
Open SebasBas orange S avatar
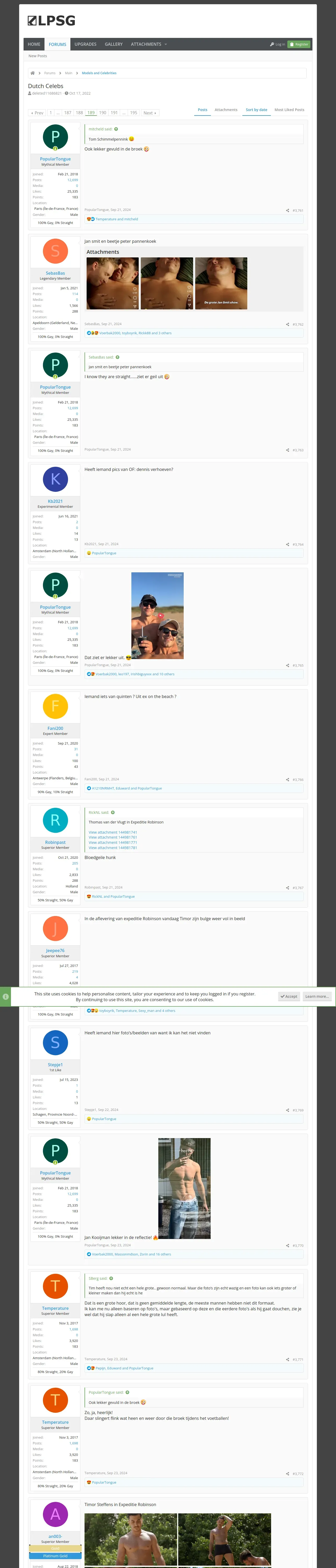coord(55,251)
